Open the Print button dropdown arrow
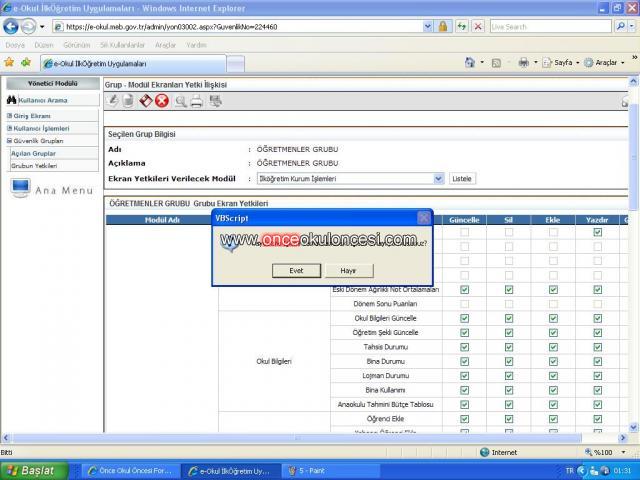Image resolution: width=640 pixels, height=480 pixels. tap(536, 63)
